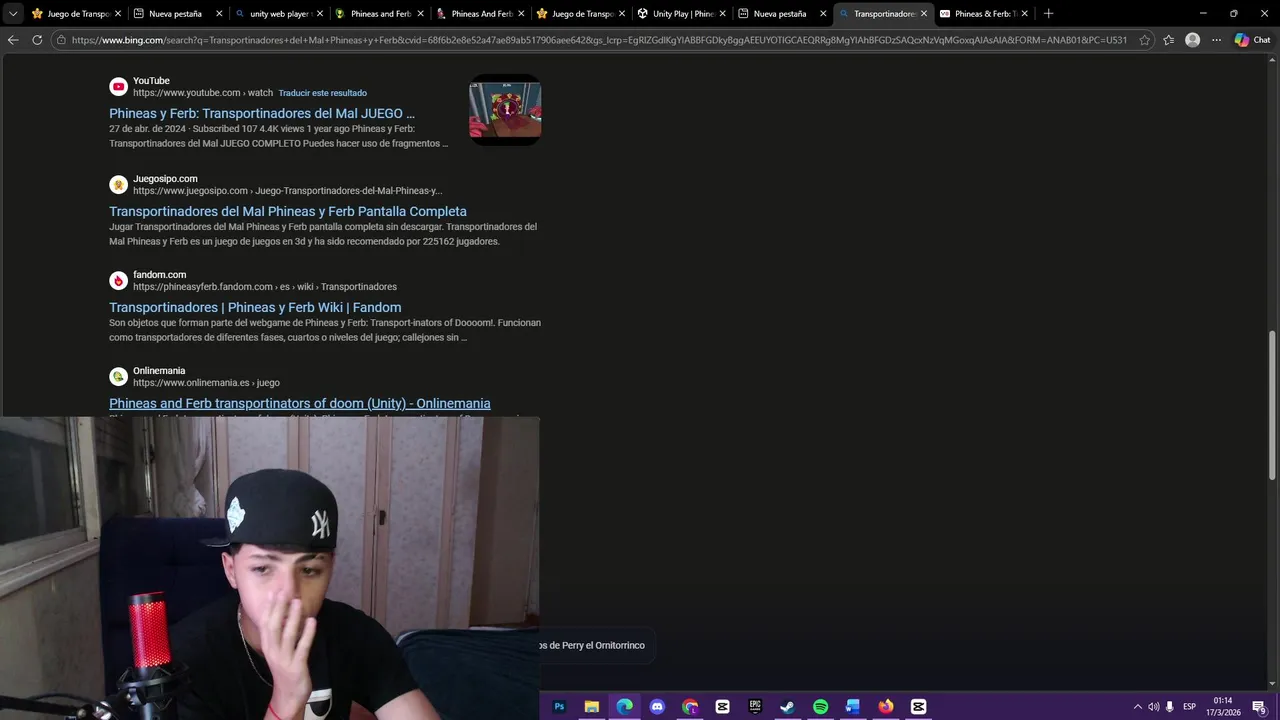Open Steam from the taskbar
1280x720 pixels.
click(x=788, y=707)
